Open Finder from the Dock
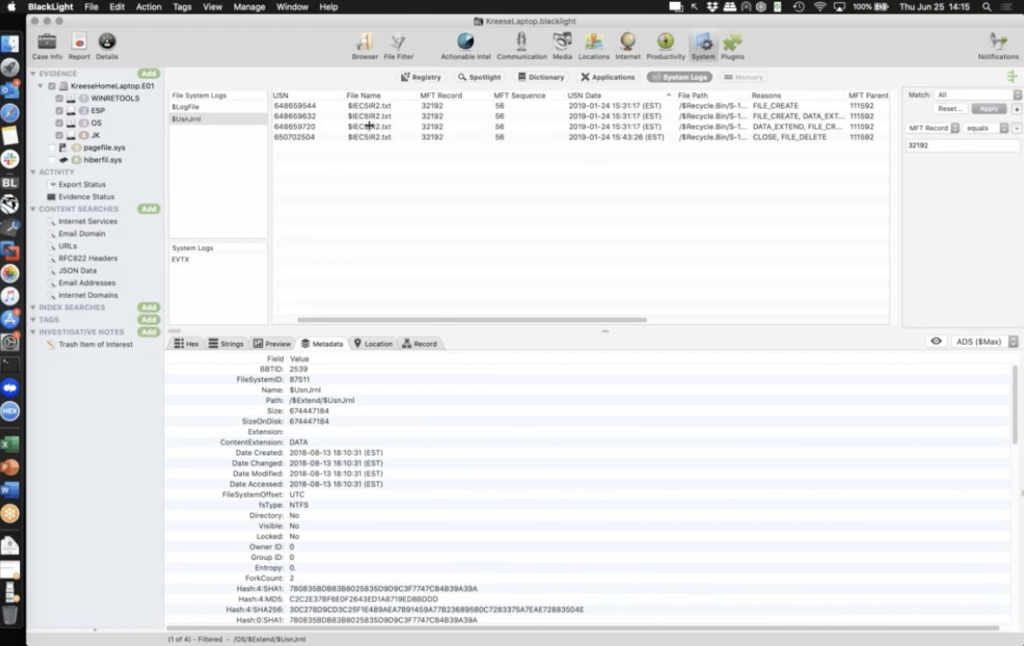 coord(10,44)
